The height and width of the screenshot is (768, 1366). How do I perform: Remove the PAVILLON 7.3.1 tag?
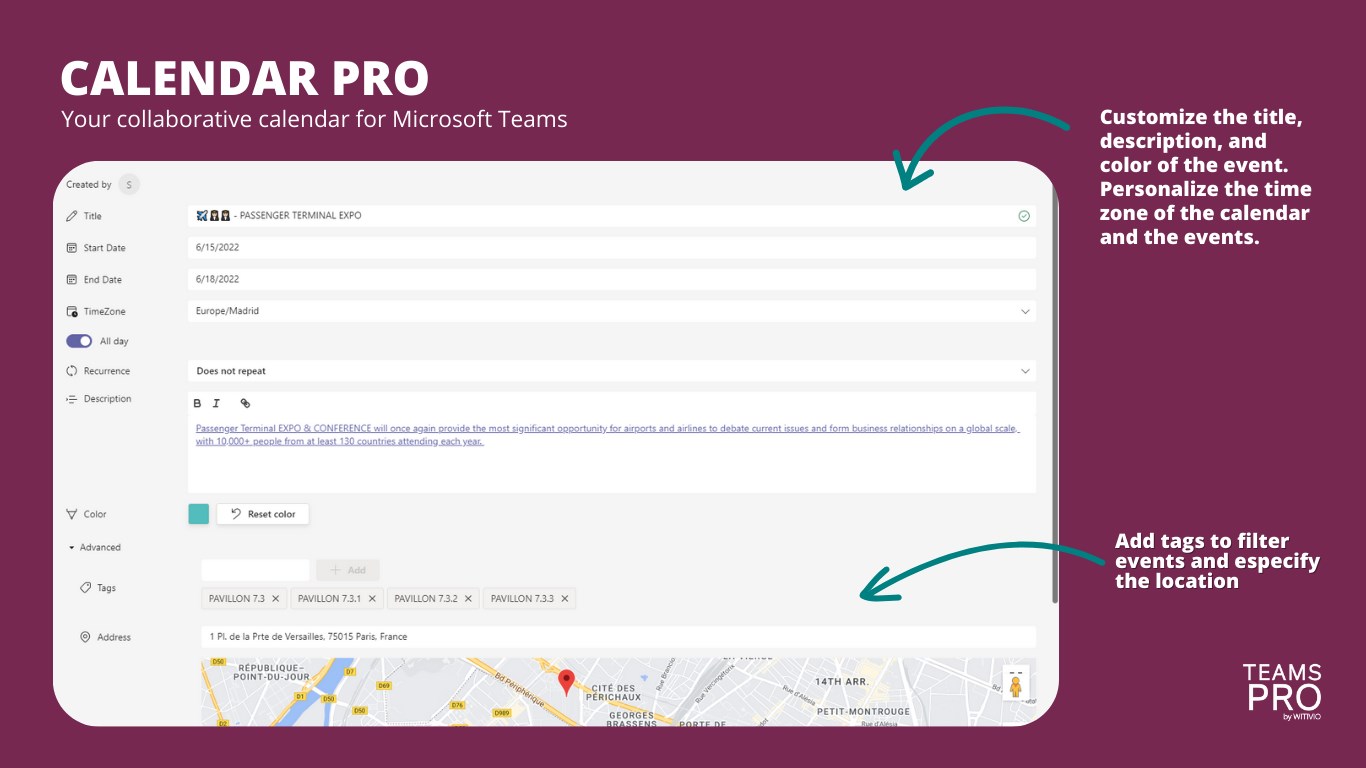[372, 599]
